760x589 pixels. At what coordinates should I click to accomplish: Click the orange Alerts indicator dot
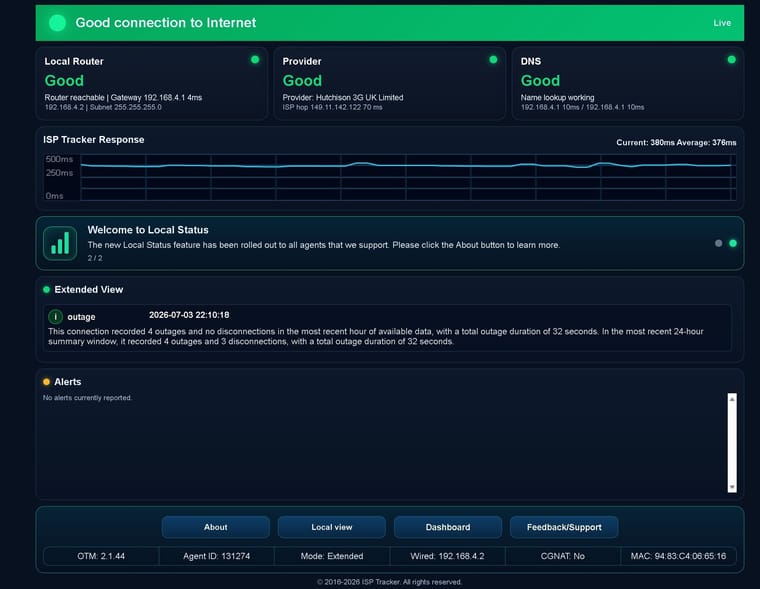coord(47,382)
